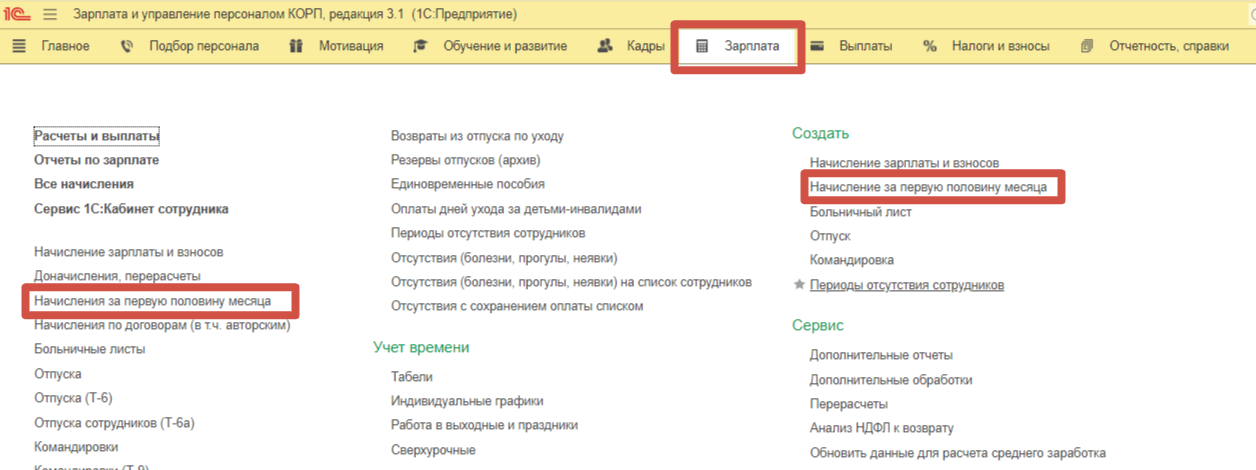The width and height of the screenshot is (1256, 470).
Task: Open Дополнительные отчеты in Сервис
Action: [881, 355]
